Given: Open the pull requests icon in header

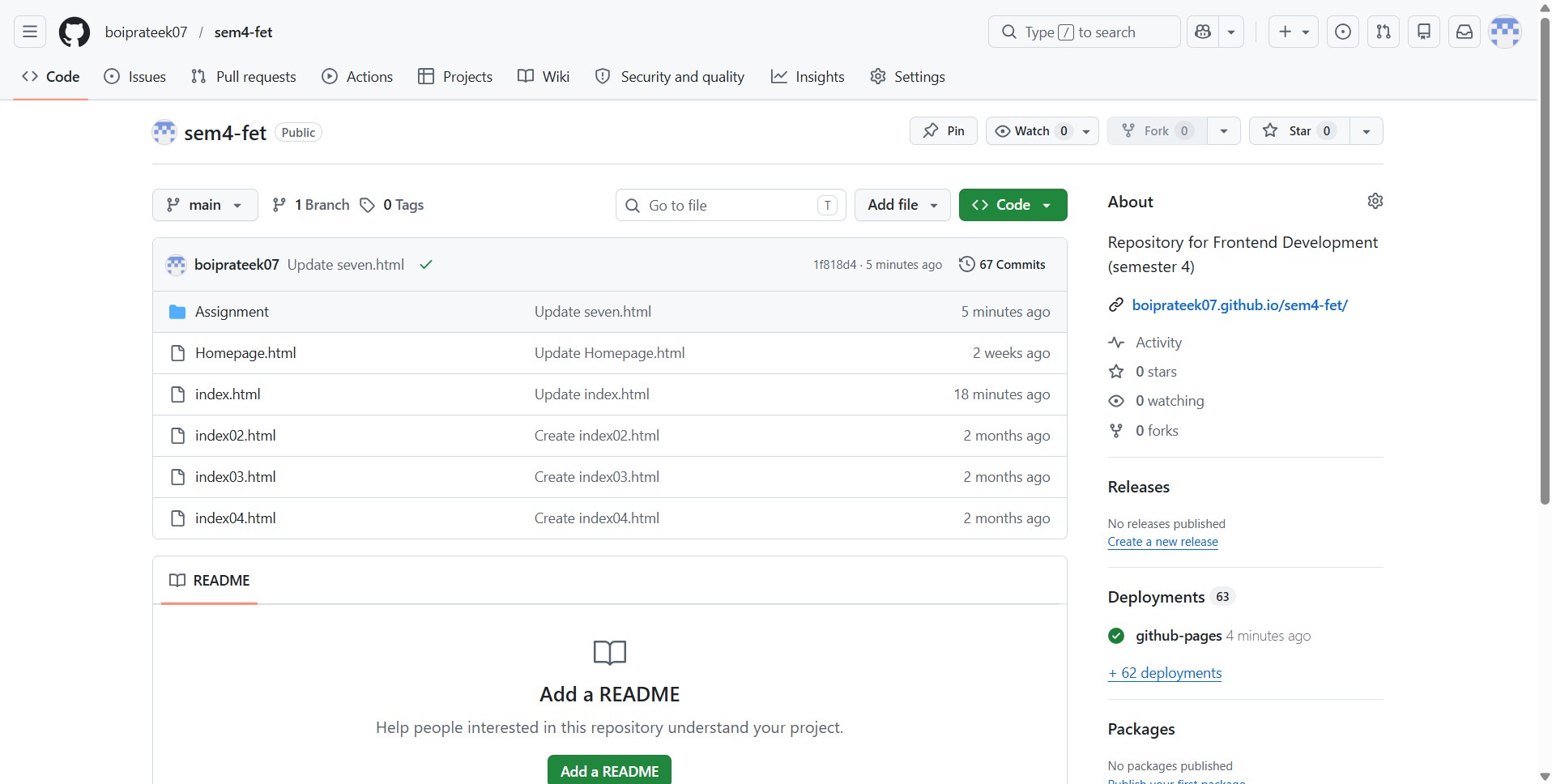Looking at the screenshot, I should (x=1383, y=32).
